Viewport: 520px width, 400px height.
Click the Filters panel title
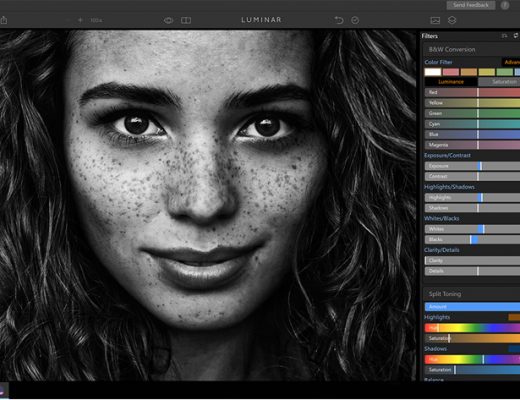tap(430, 36)
